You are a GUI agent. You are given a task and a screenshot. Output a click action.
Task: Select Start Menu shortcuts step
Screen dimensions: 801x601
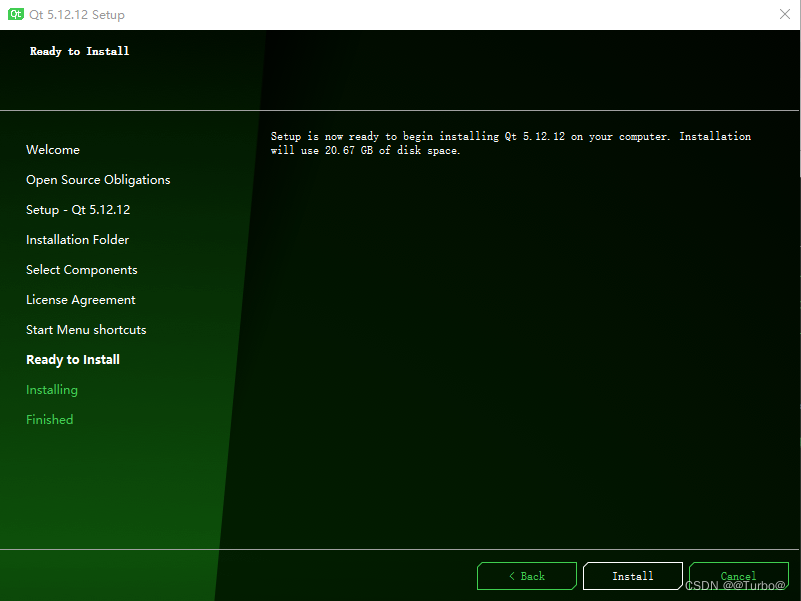[86, 330]
